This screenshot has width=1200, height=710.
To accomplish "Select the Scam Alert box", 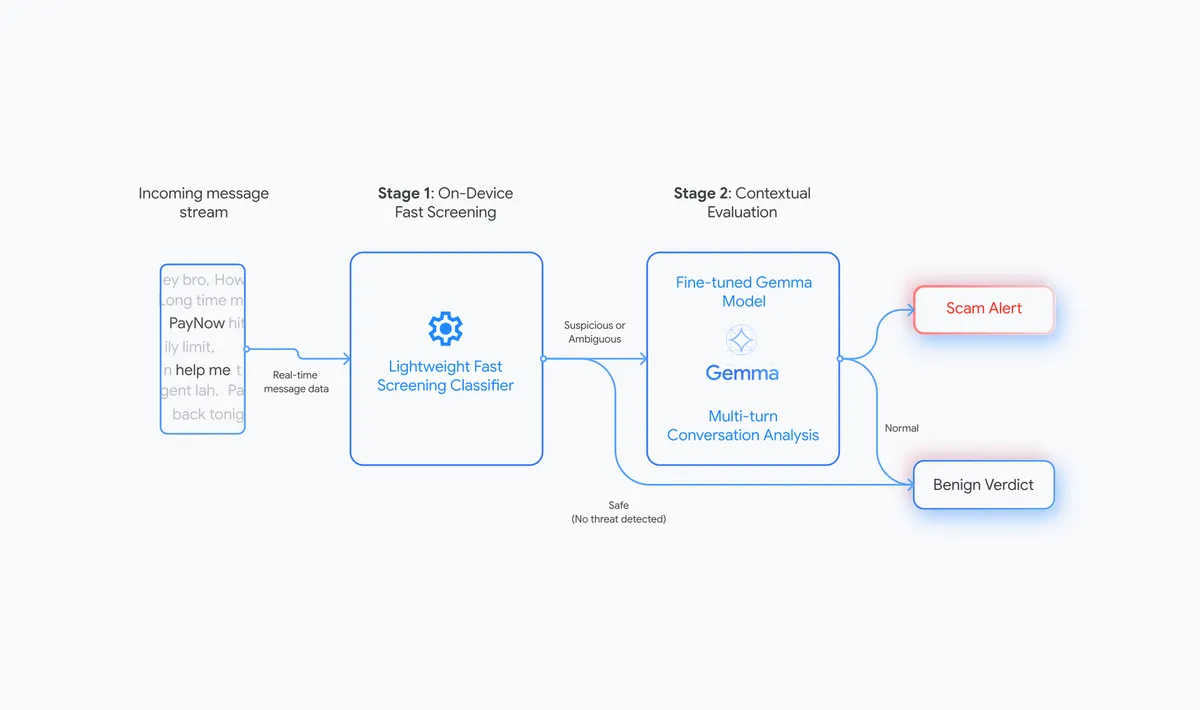I will click(984, 309).
